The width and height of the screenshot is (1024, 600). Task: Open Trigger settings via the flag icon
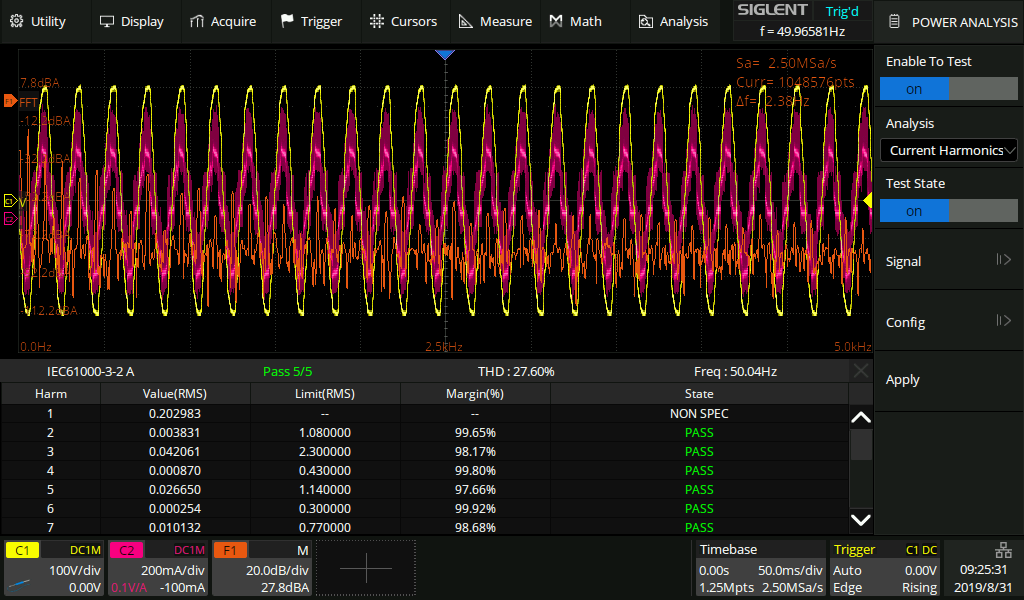pos(286,20)
